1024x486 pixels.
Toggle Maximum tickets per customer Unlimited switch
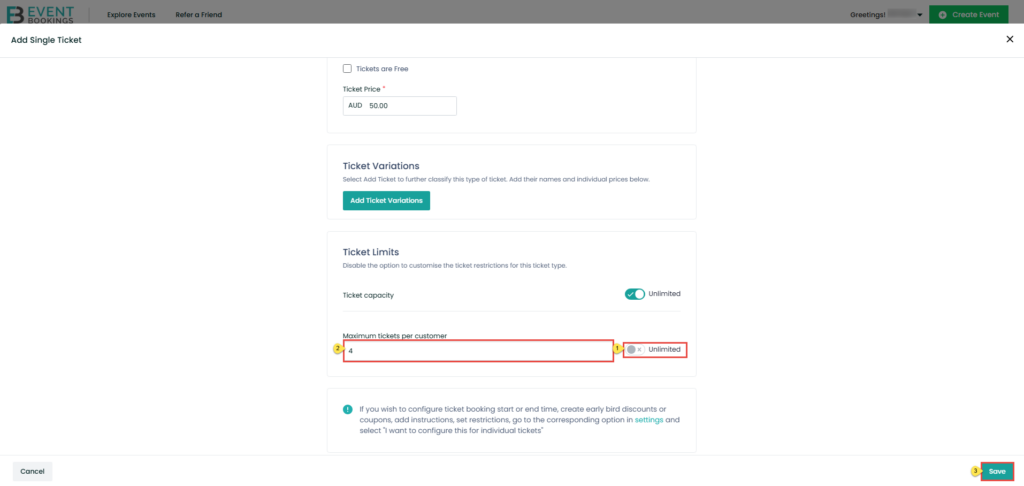coord(635,349)
